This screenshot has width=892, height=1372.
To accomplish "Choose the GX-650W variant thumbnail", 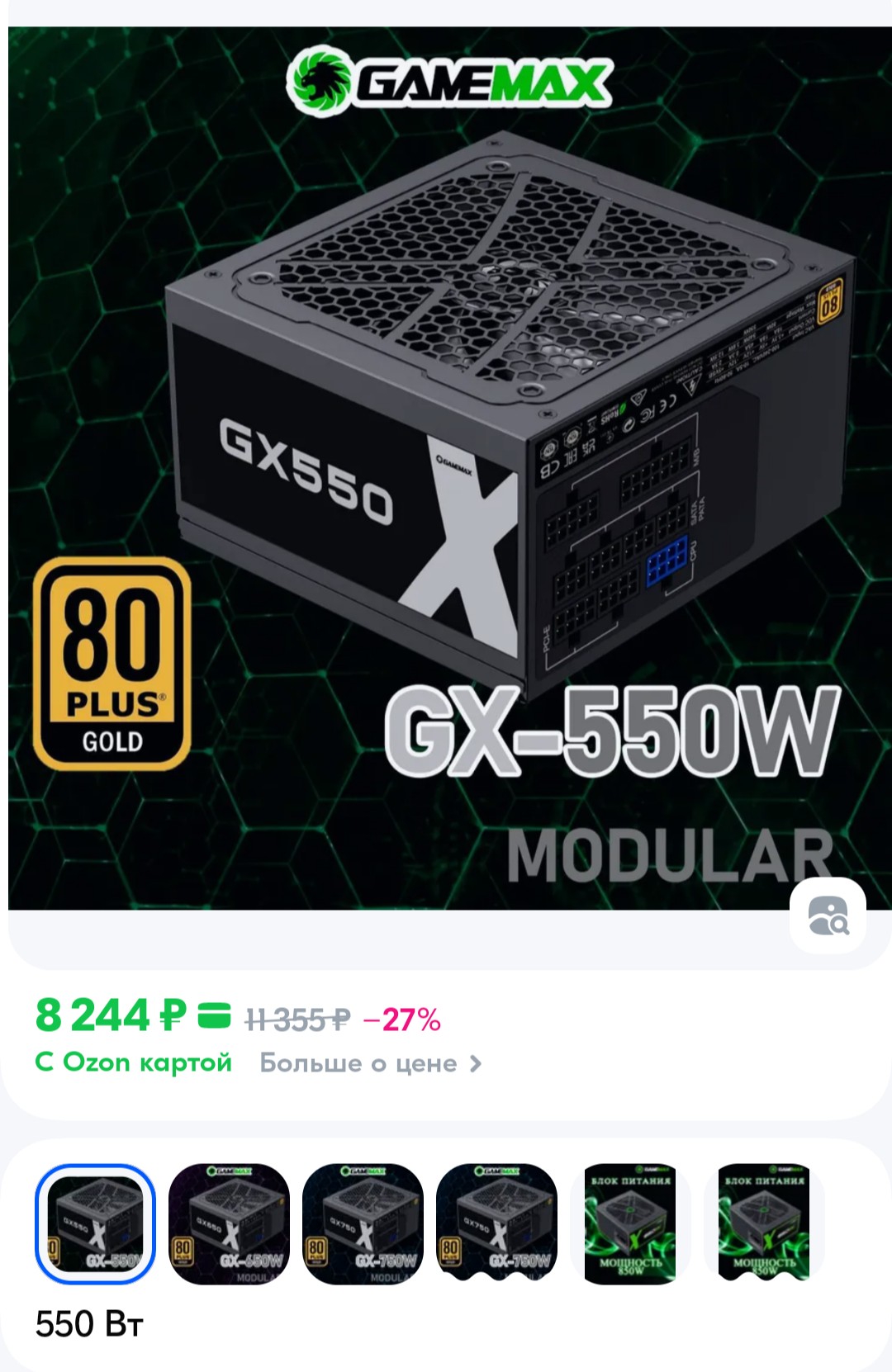I will coord(229,1223).
